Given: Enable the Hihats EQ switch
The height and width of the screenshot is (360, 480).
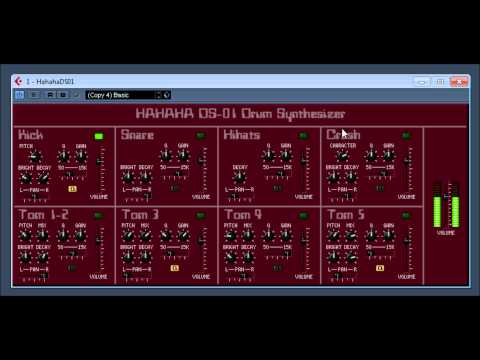Looking at the screenshot, I should click(x=277, y=189).
